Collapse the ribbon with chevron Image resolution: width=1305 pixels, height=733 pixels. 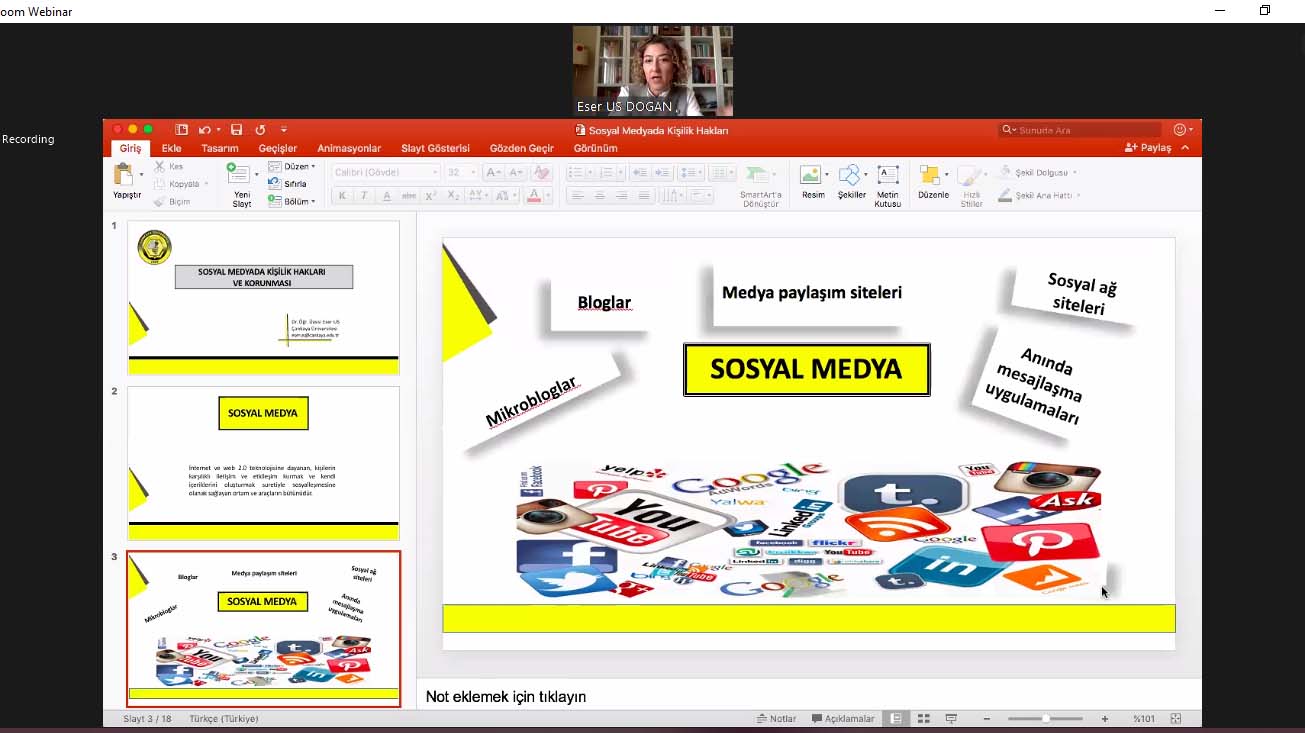(1185, 148)
